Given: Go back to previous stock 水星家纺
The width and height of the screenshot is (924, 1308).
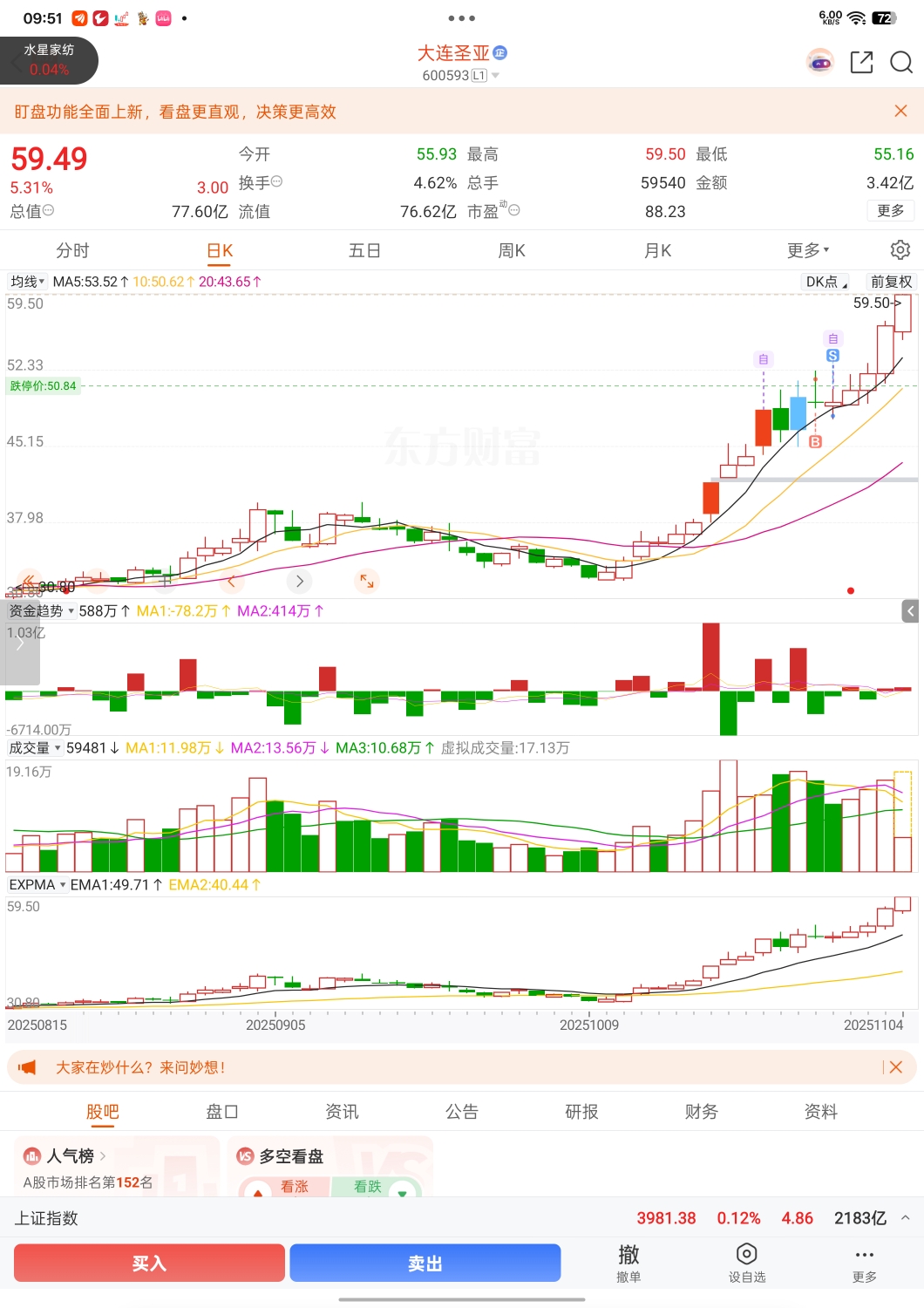Looking at the screenshot, I should click(x=49, y=60).
